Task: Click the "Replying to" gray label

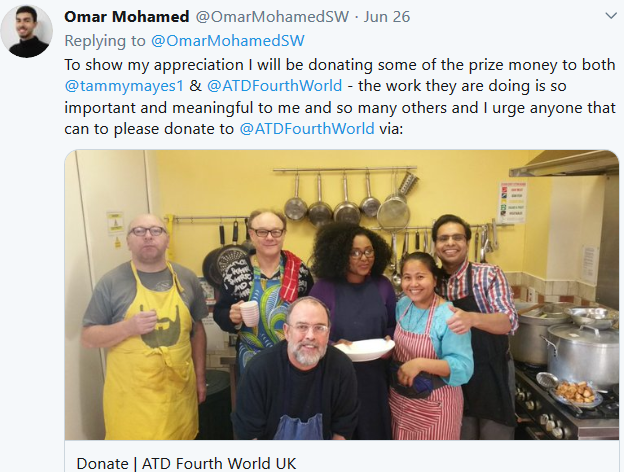Action: point(105,41)
